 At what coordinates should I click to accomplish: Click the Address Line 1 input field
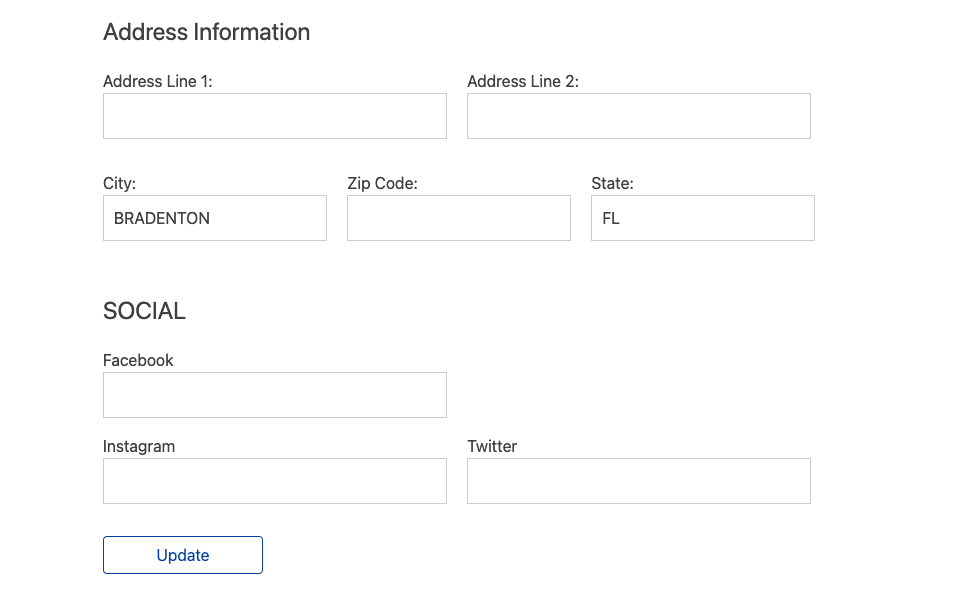[x=274, y=115]
